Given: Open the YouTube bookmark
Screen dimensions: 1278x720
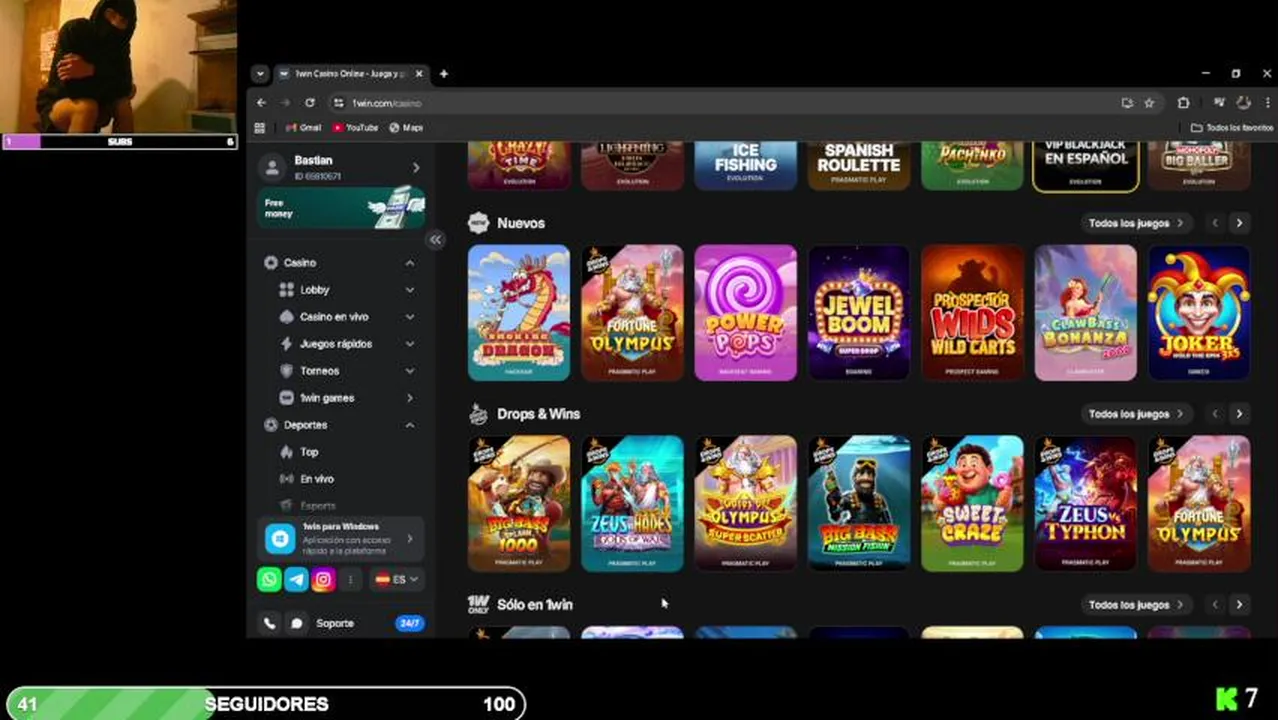Looking at the screenshot, I should 355,128.
